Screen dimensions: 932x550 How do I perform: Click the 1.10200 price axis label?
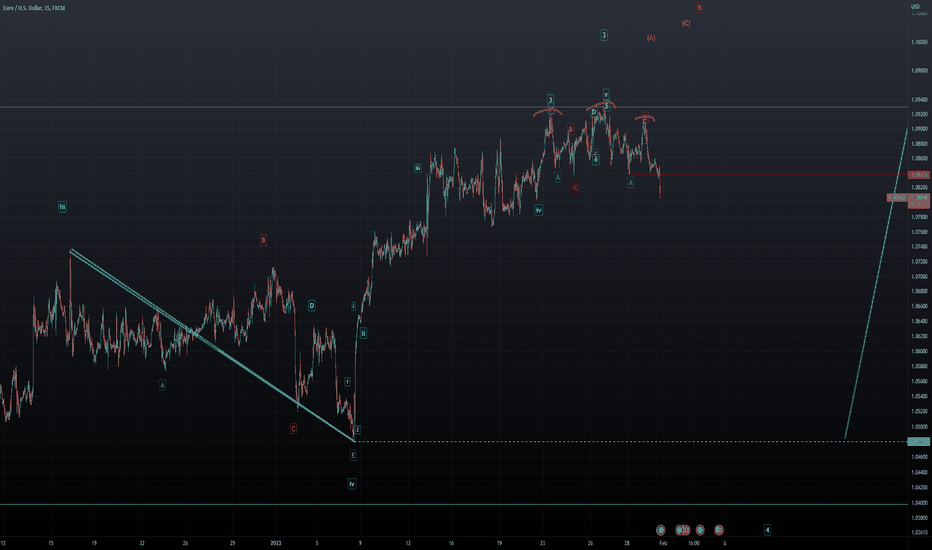(x=919, y=42)
